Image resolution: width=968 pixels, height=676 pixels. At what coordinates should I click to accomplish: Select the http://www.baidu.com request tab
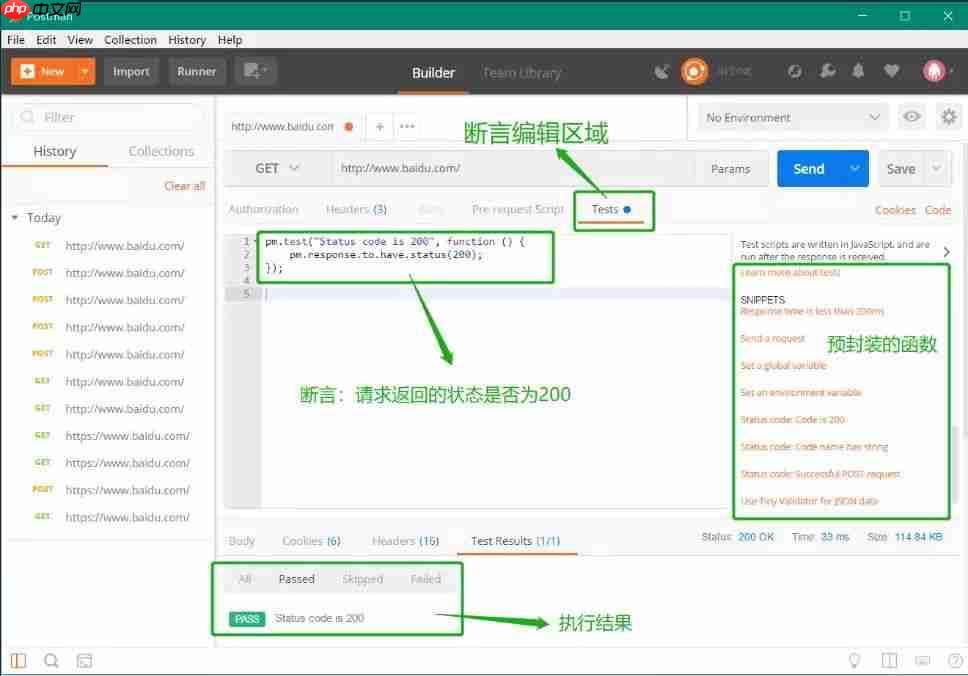282,127
